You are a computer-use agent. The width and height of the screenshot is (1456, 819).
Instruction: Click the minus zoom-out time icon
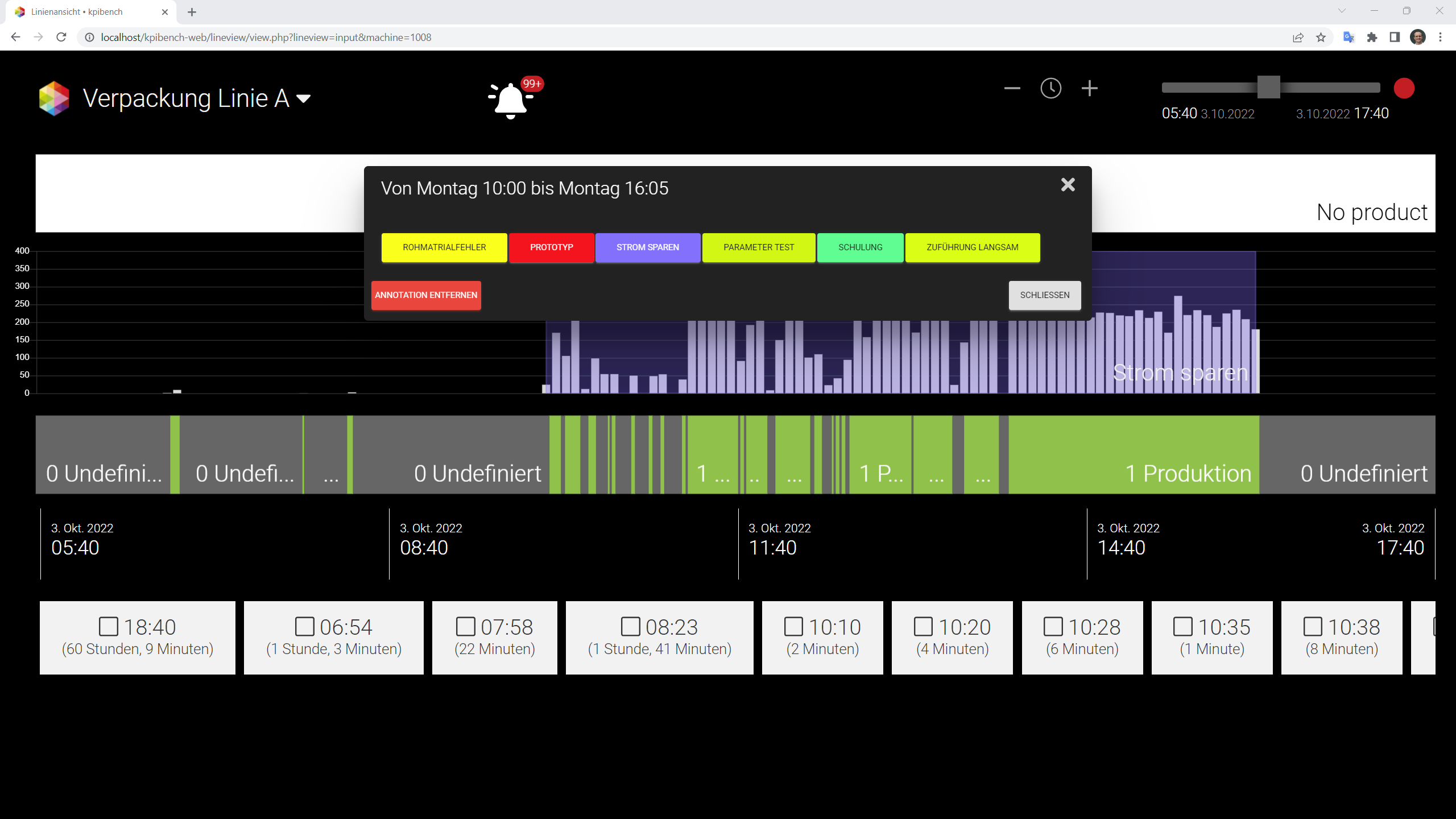point(1012,89)
